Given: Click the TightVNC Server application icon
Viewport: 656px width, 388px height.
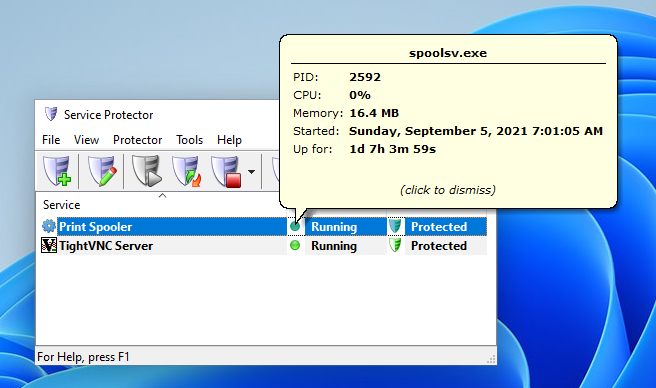Looking at the screenshot, I should (49, 245).
